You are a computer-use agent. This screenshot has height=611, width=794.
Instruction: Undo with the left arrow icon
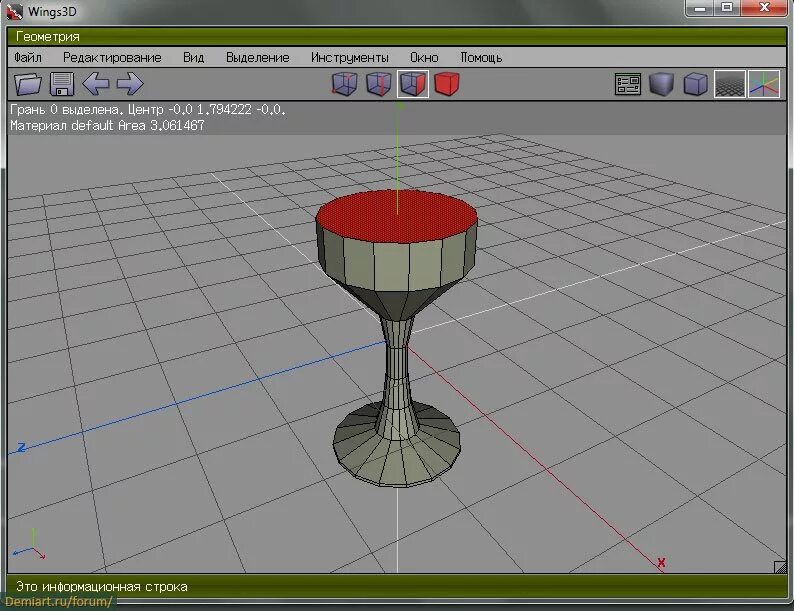pyautogui.click(x=96, y=84)
